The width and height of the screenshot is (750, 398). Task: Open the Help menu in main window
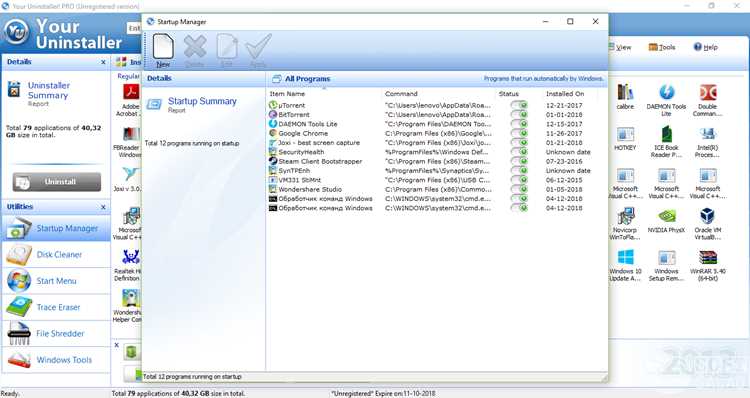tap(706, 47)
